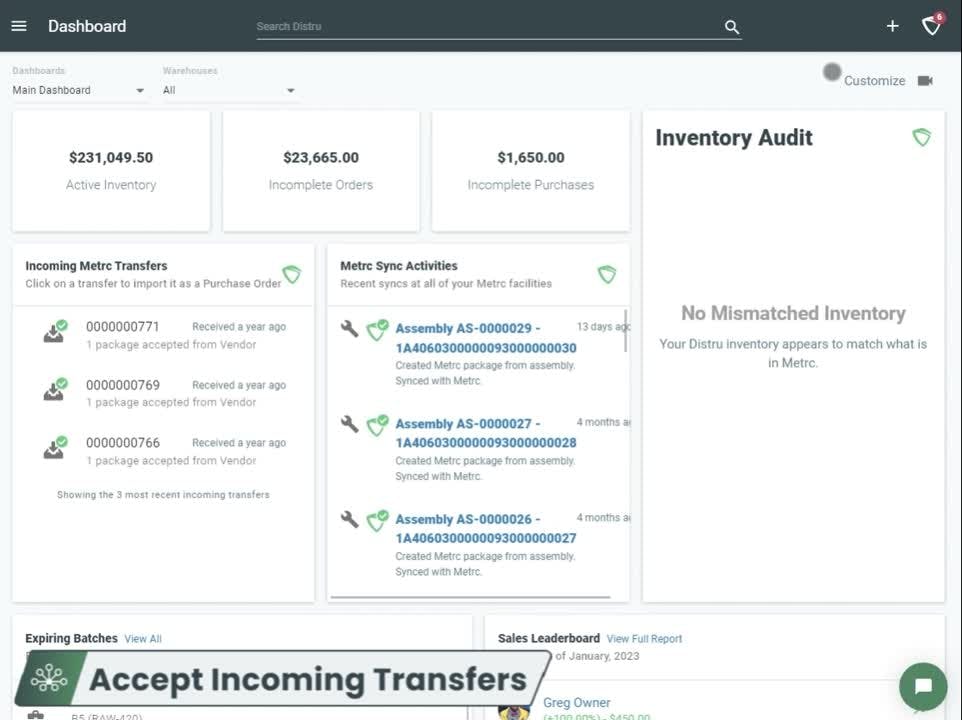Open the quick-add plus icon
Viewport: 962px width, 720px height.
[891, 26]
